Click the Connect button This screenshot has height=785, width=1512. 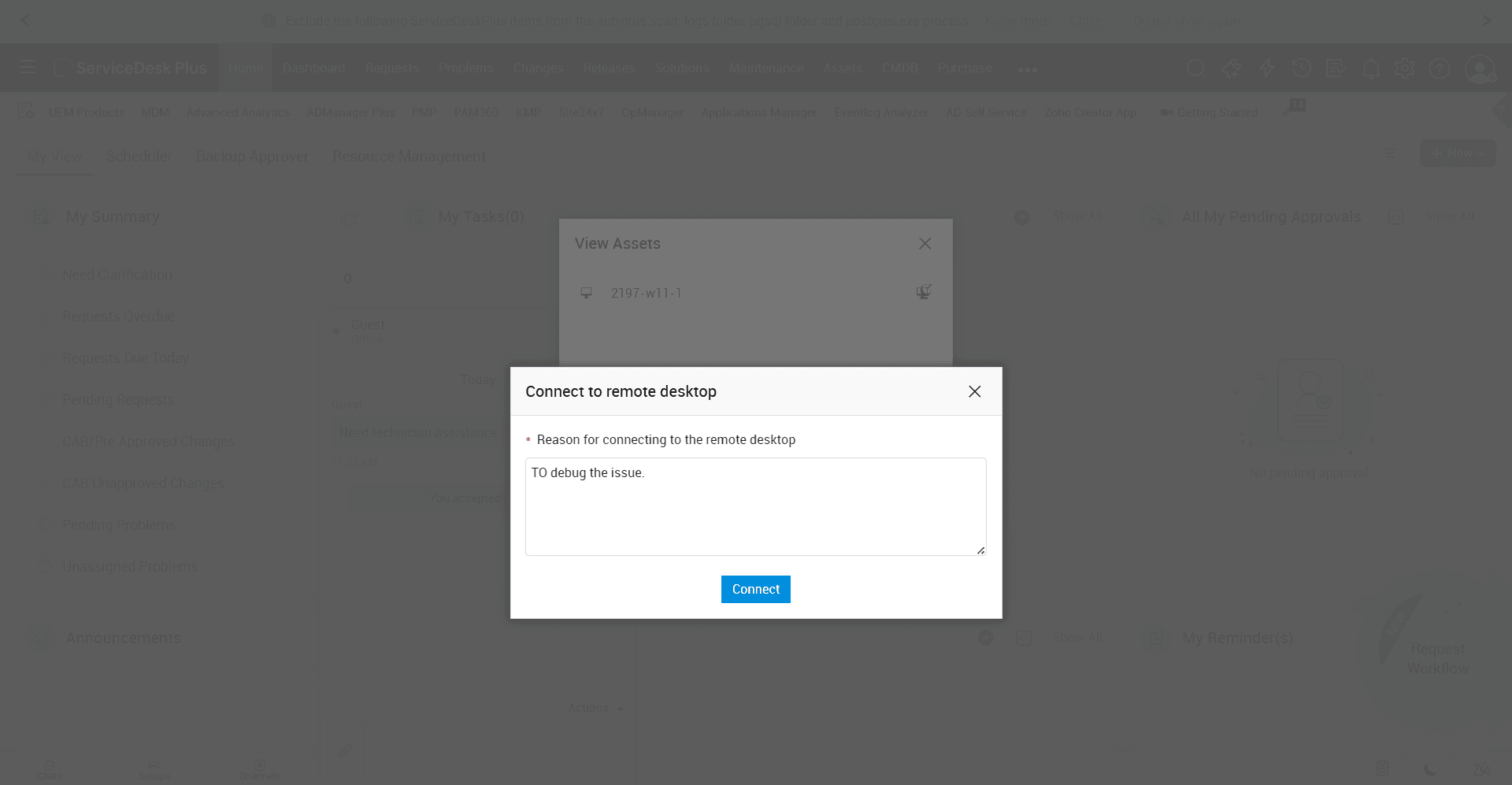(x=755, y=589)
